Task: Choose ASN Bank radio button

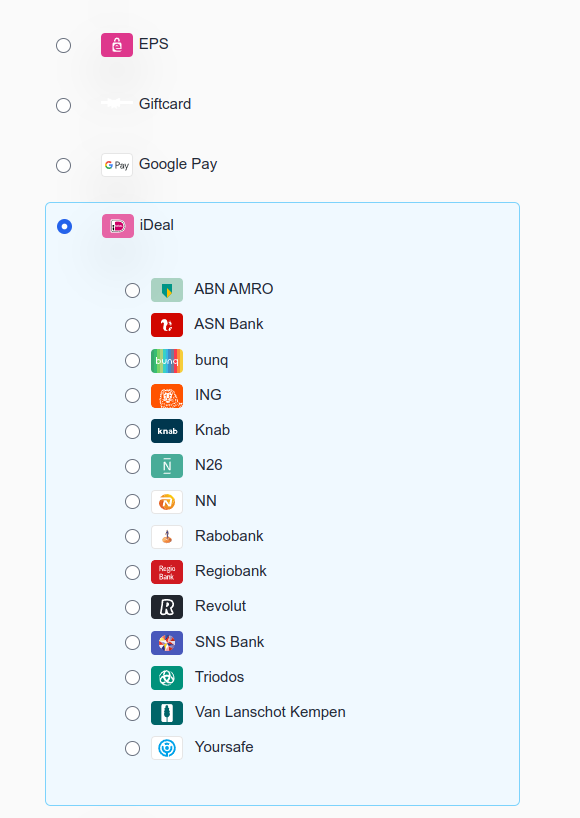Action: [132, 326]
